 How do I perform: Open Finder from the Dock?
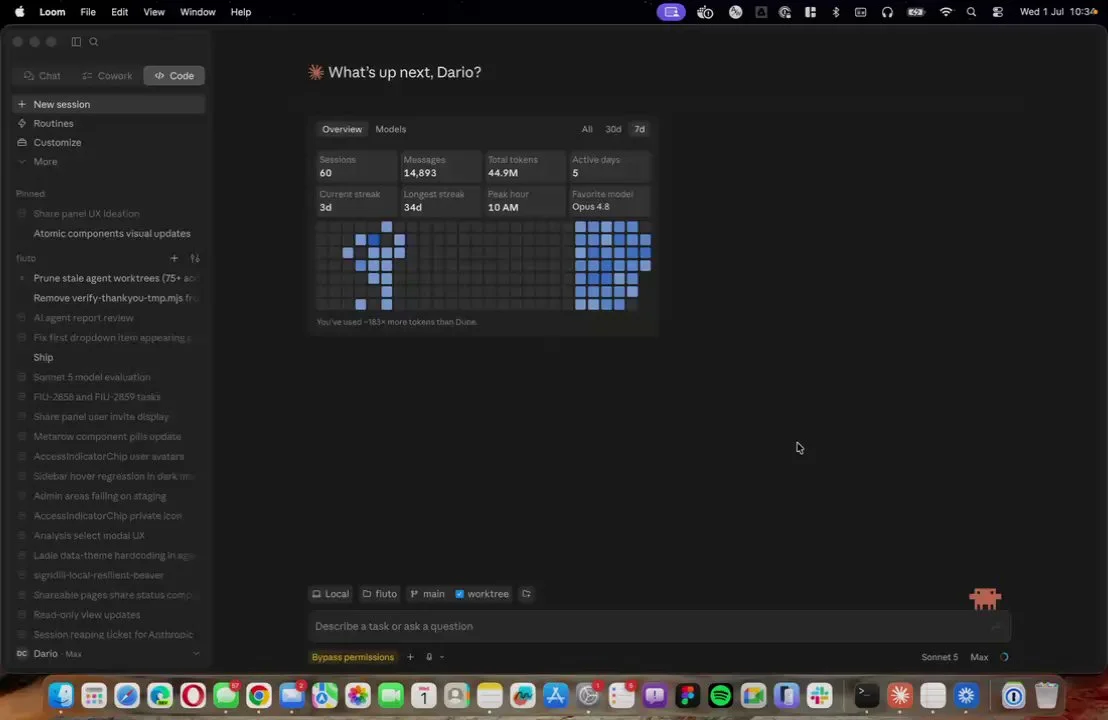(x=61, y=696)
